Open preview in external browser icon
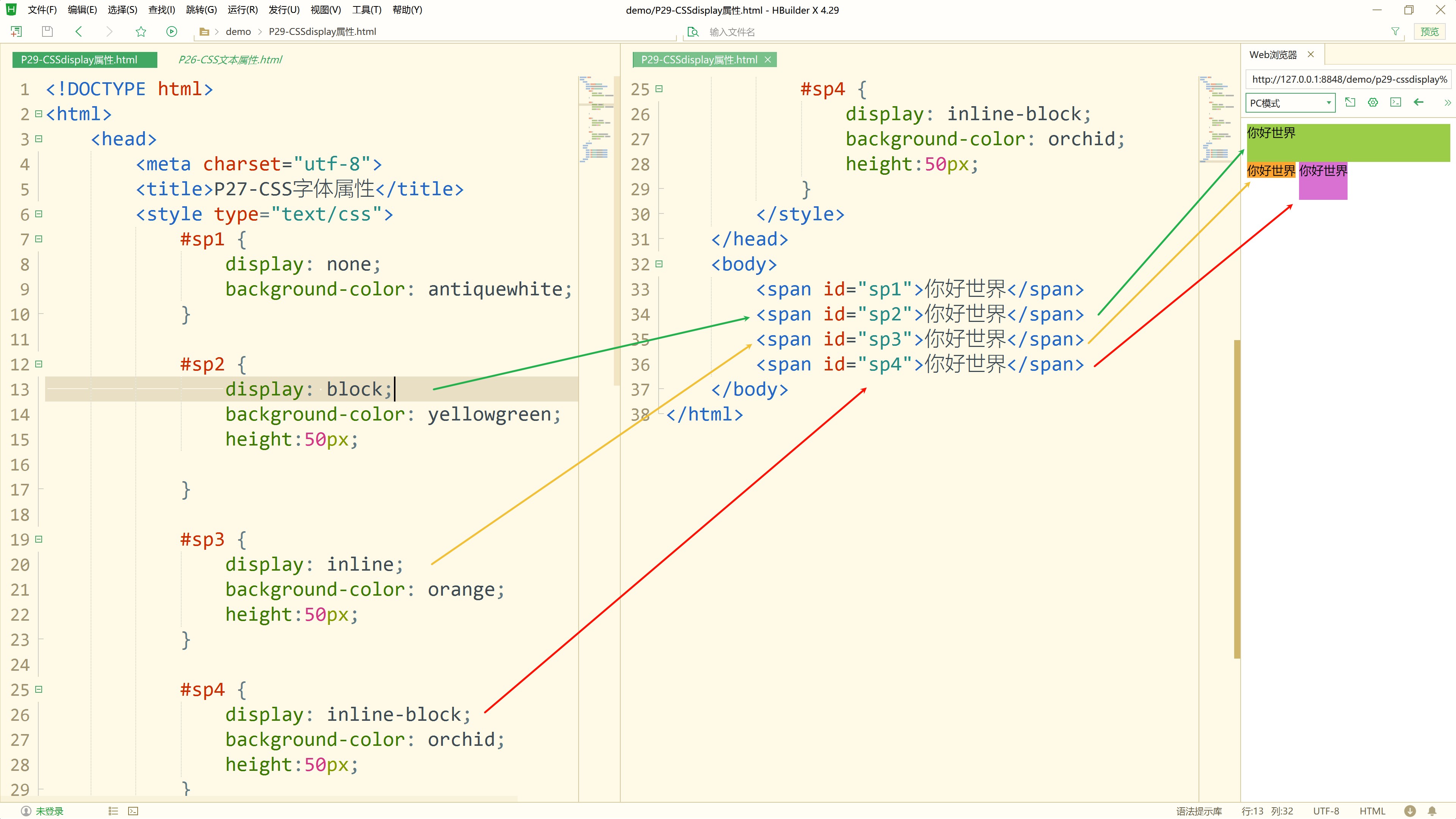1456x819 pixels. tap(1350, 102)
